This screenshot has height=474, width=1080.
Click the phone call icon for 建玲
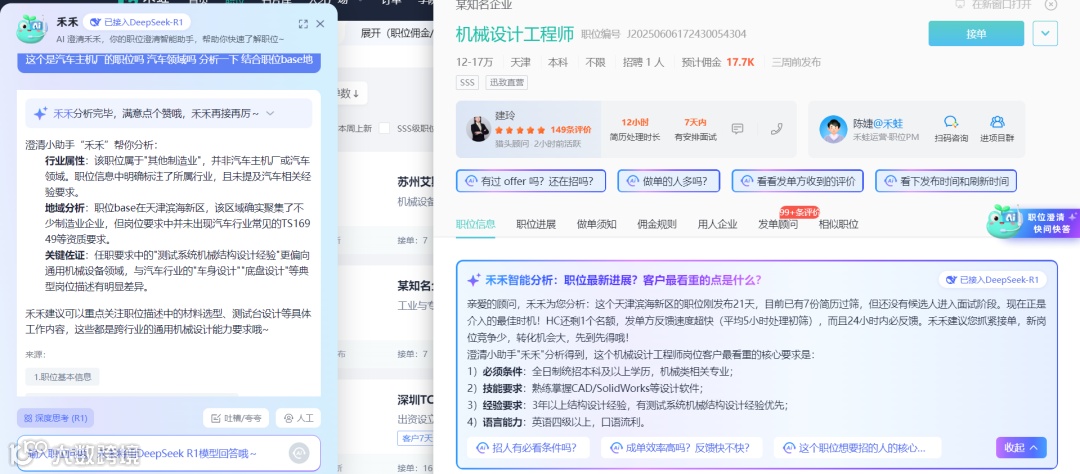point(777,129)
